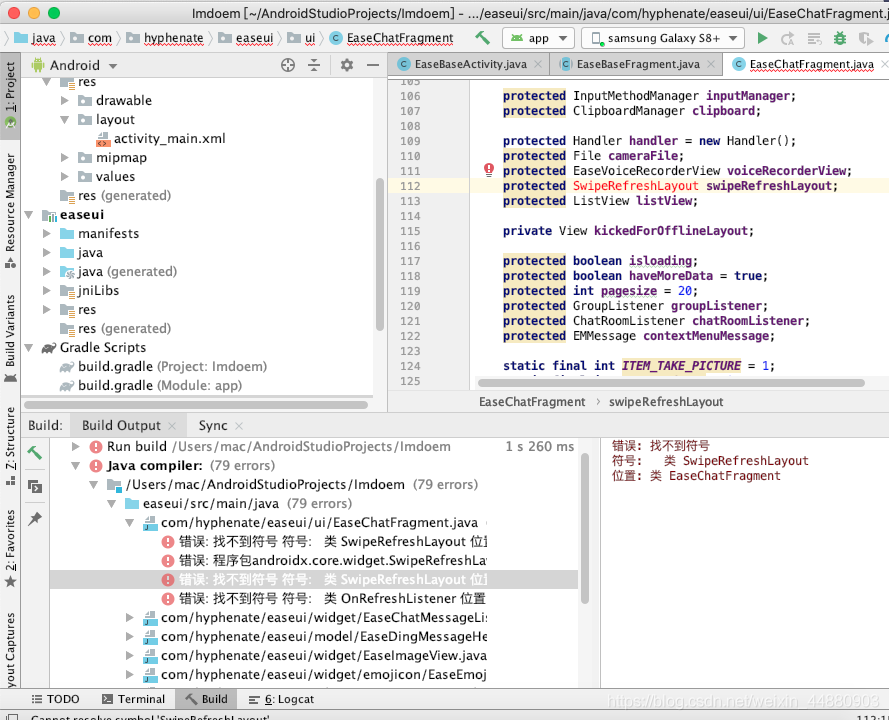Image resolution: width=889 pixels, height=720 pixels.
Task: Expand the manifests folder under easeui
Action: pos(47,234)
